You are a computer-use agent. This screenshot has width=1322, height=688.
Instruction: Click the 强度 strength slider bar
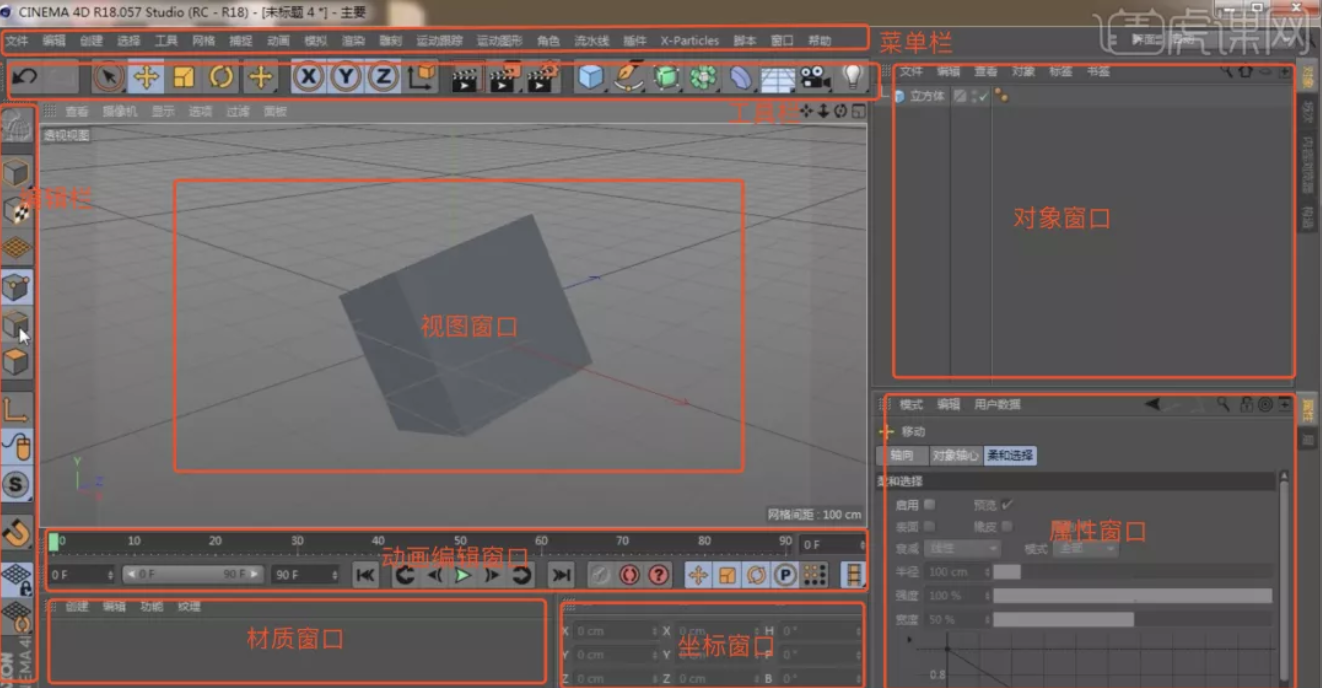pos(1131,596)
